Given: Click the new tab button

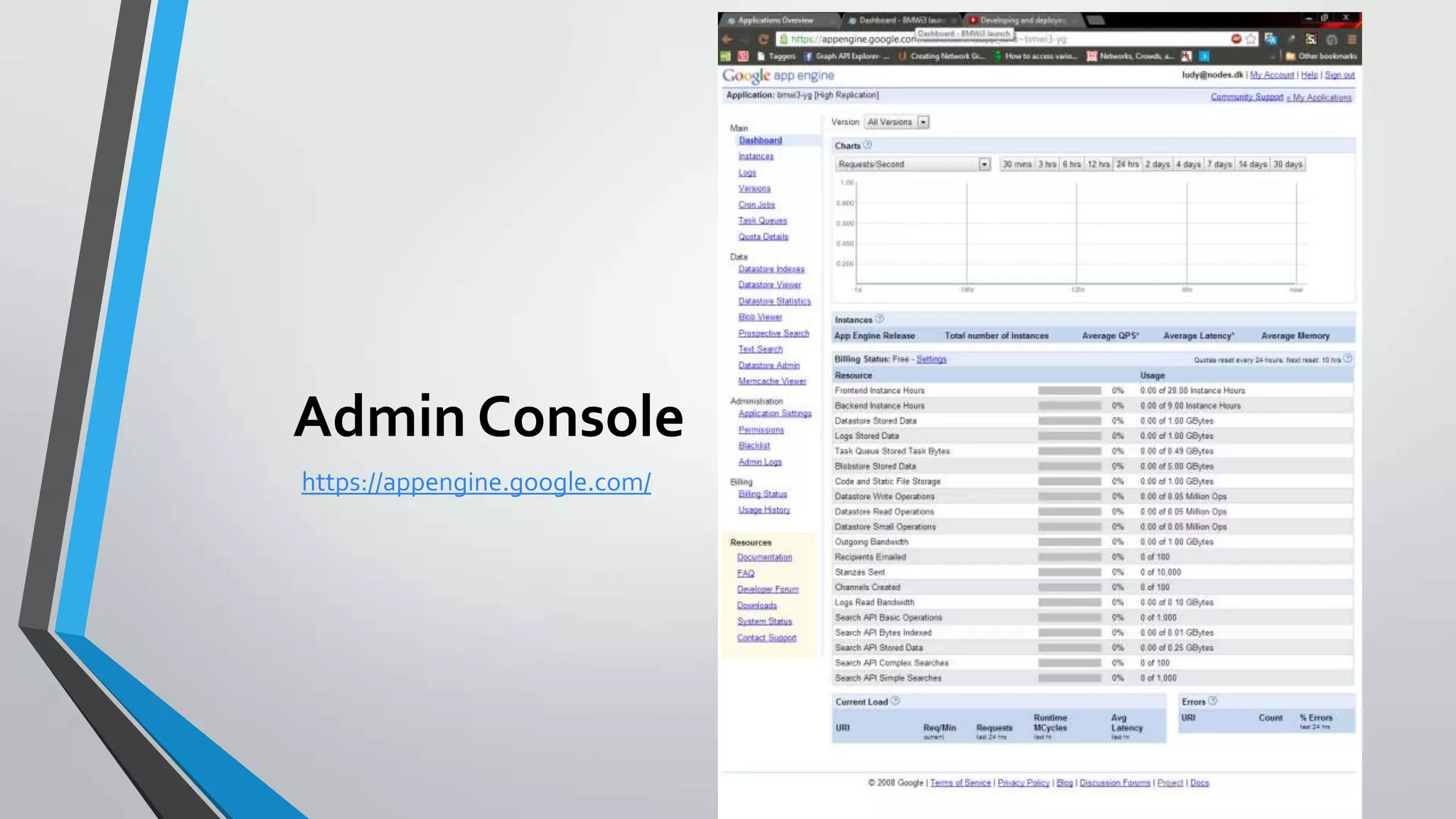Looking at the screenshot, I should [1096, 21].
